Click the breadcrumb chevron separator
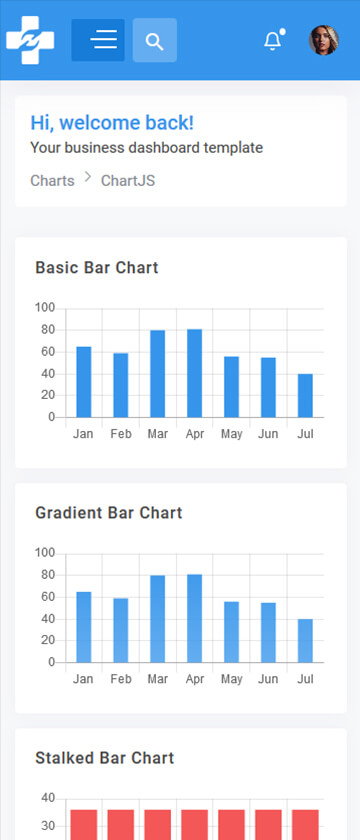Viewport: 360px width, 840px height. pos(88,176)
